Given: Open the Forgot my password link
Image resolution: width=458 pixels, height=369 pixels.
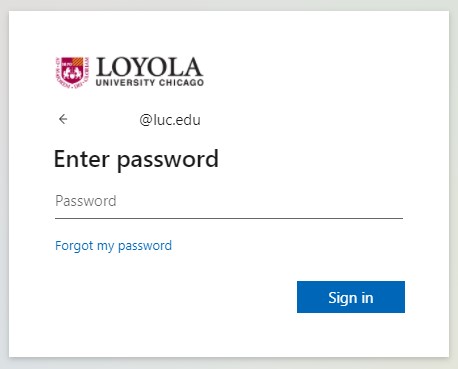Looking at the screenshot, I should tap(113, 246).
